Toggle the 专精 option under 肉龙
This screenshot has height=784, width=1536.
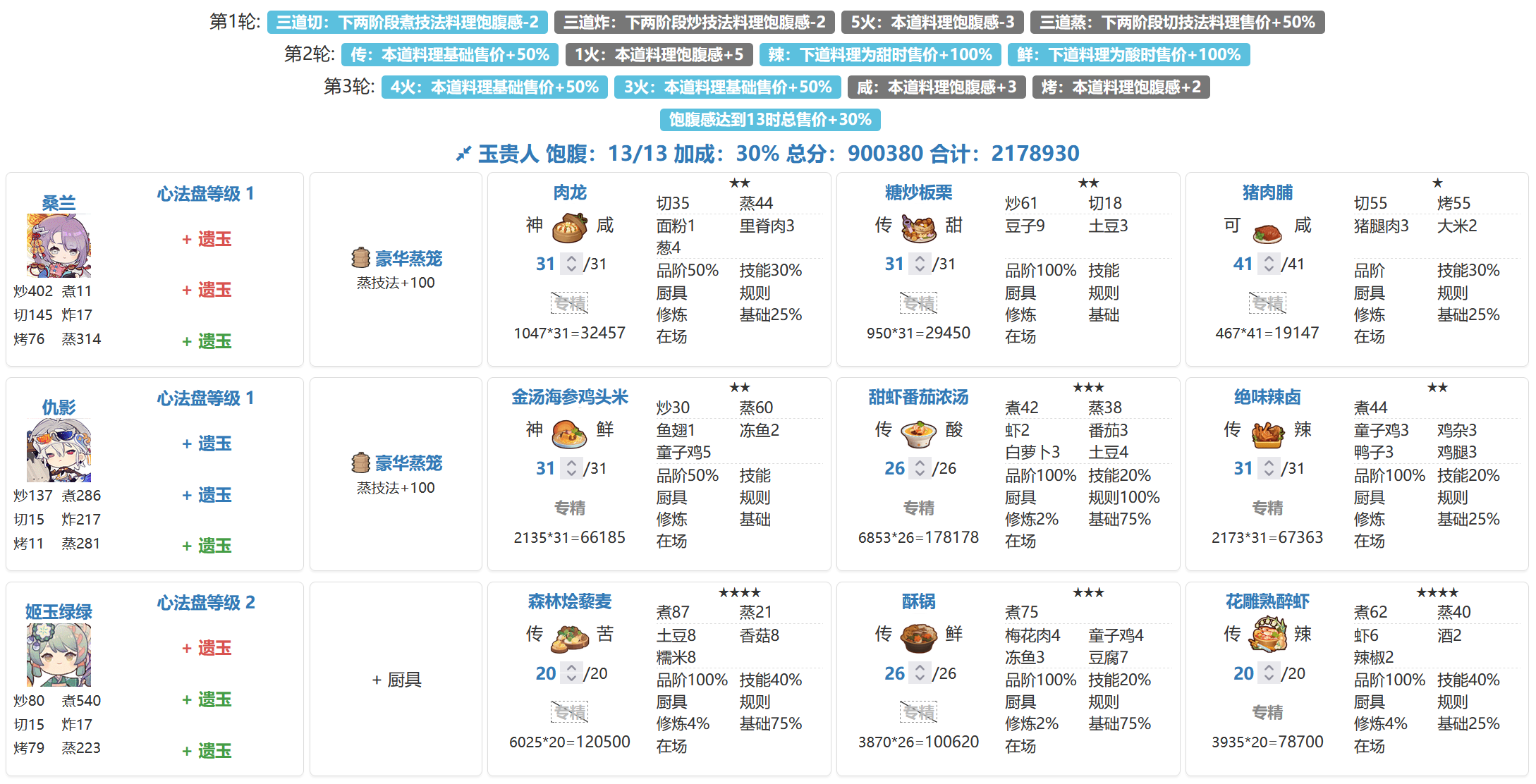pyautogui.click(x=569, y=303)
